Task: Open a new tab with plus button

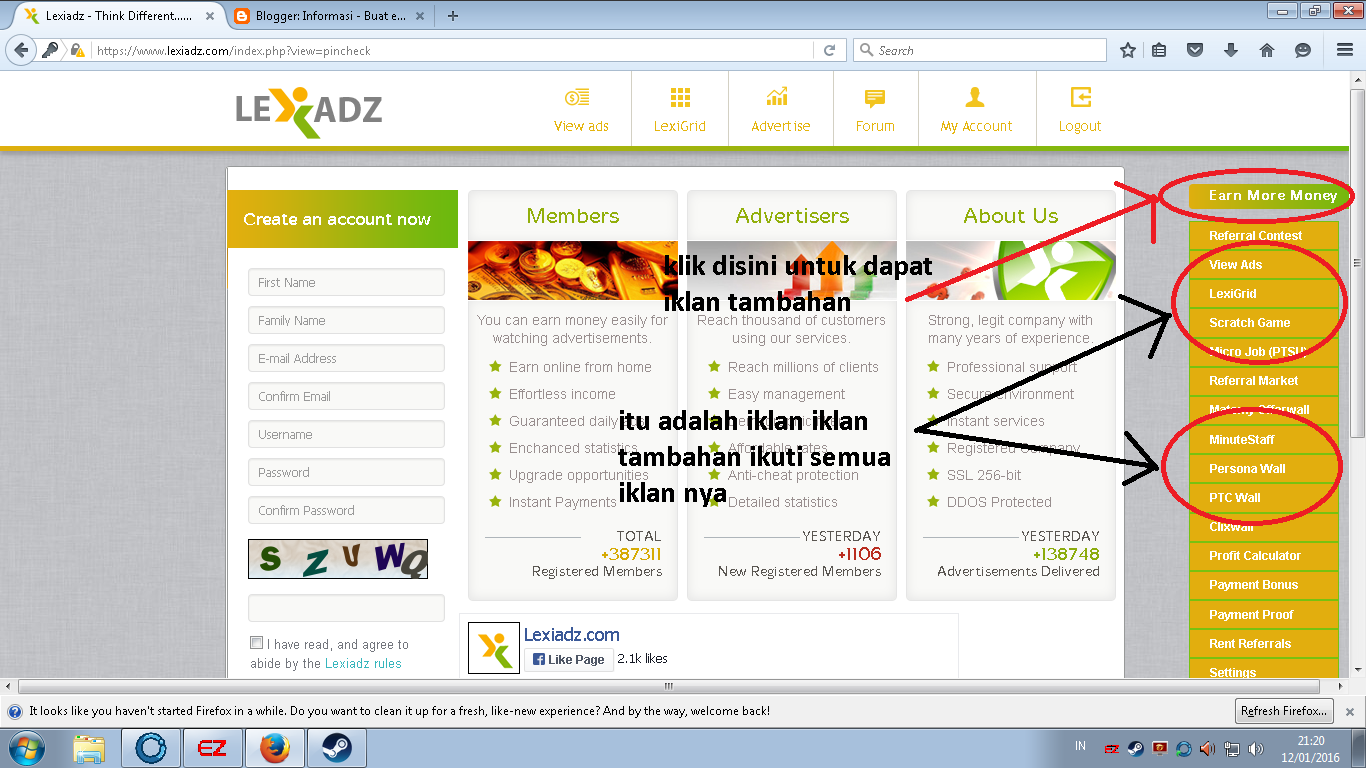Action: (453, 15)
